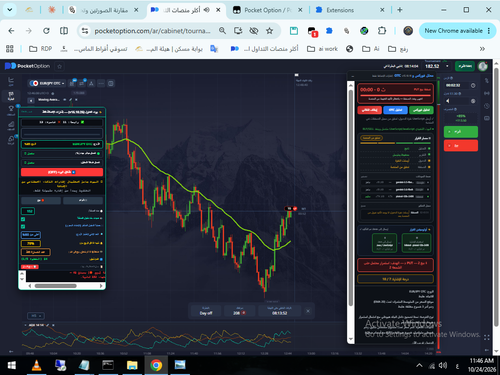This screenshot has height=375, width=500.
Task: Click the red button in right analysis panel
Action: coord(369,110)
